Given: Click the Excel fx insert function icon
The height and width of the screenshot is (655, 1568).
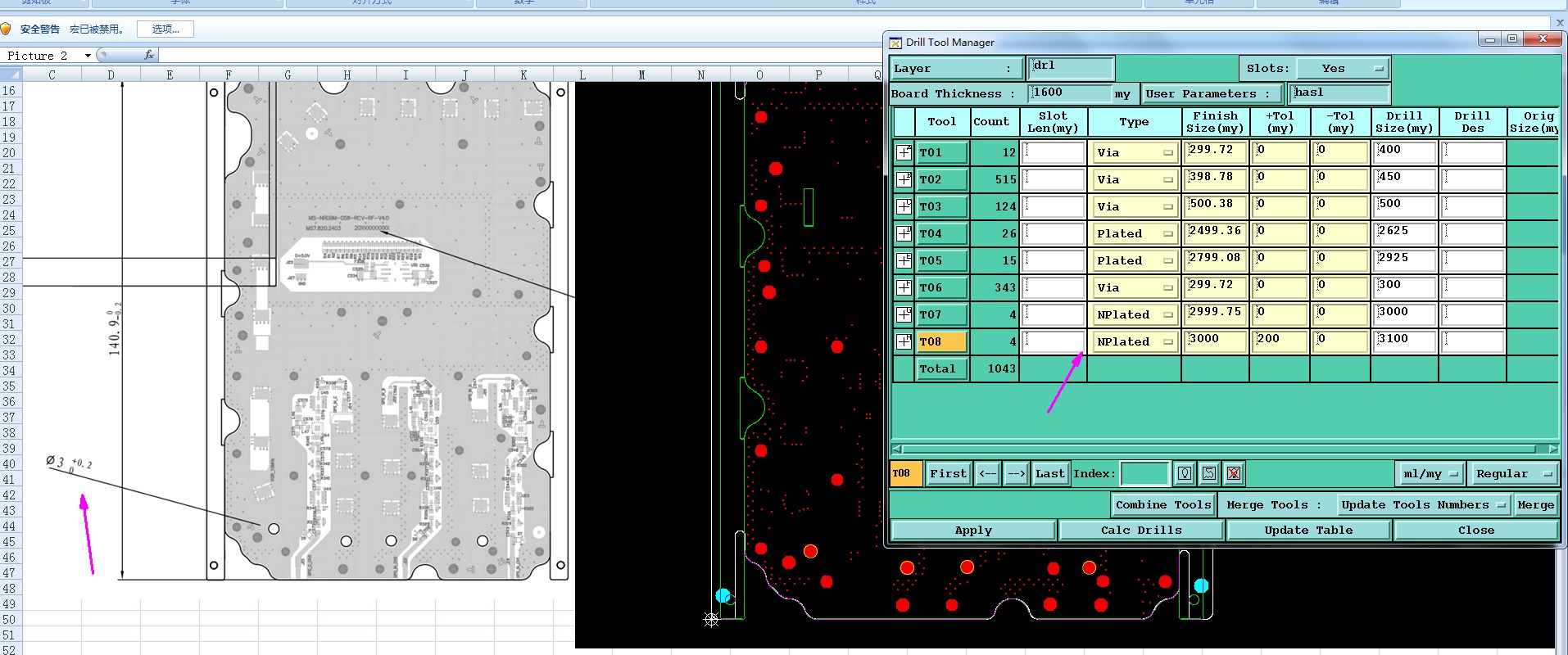Looking at the screenshot, I should (148, 55).
